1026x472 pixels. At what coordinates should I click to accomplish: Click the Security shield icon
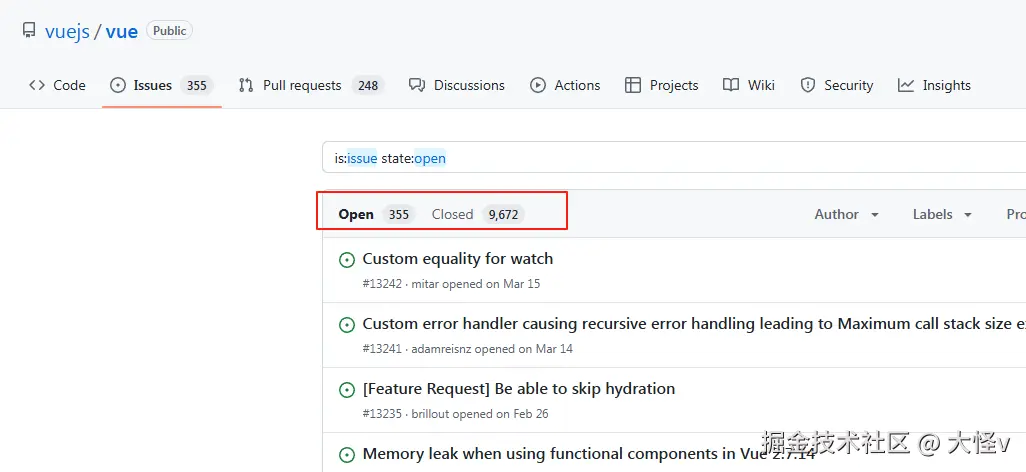pos(808,85)
